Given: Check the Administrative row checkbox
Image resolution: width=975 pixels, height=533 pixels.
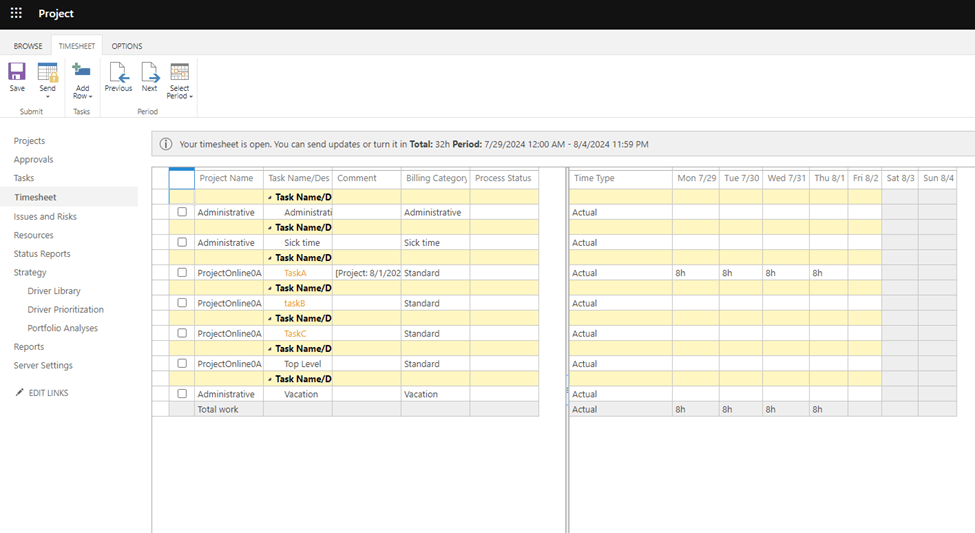Looking at the screenshot, I should pyautogui.click(x=182, y=211).
